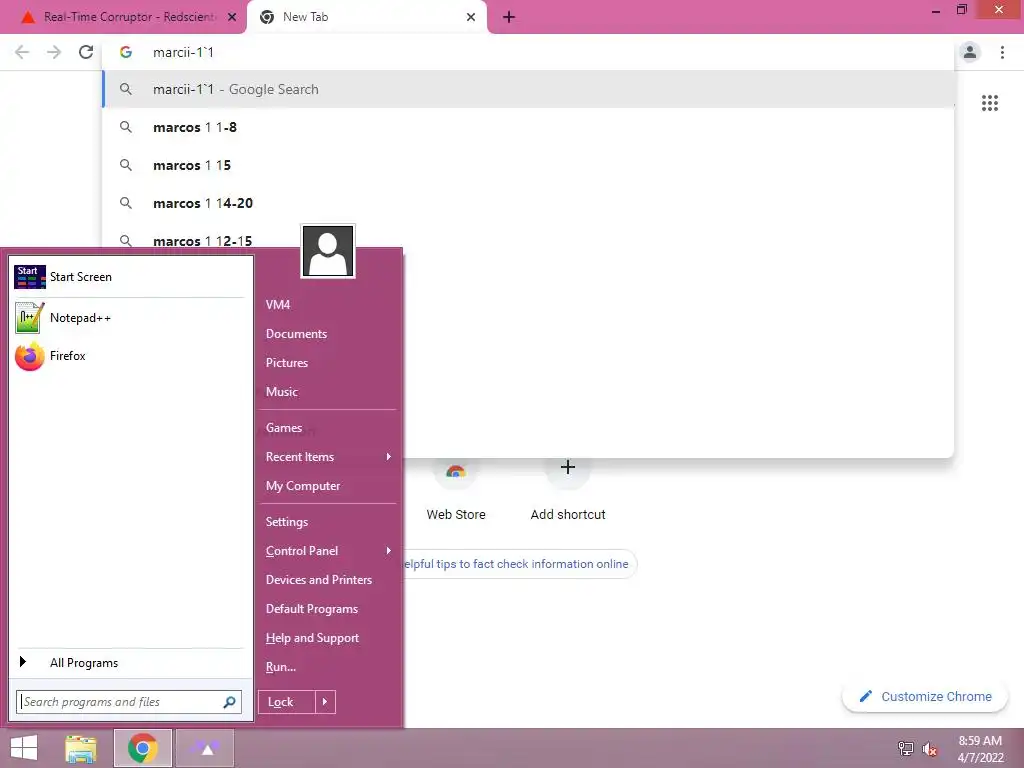Open the Chrome profile avatar
The image size is (1024, 768).
pos(970,52)
